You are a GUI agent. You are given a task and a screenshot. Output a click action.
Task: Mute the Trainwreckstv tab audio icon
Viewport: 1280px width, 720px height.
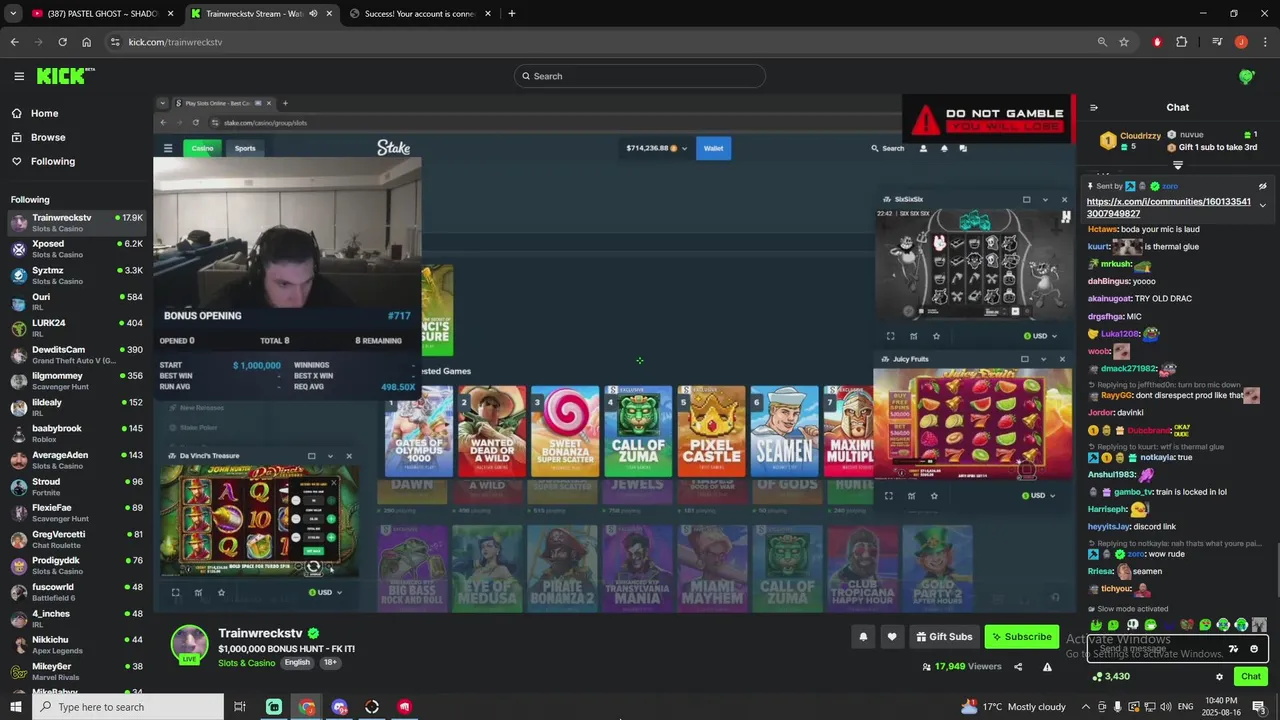pos(314,14)
